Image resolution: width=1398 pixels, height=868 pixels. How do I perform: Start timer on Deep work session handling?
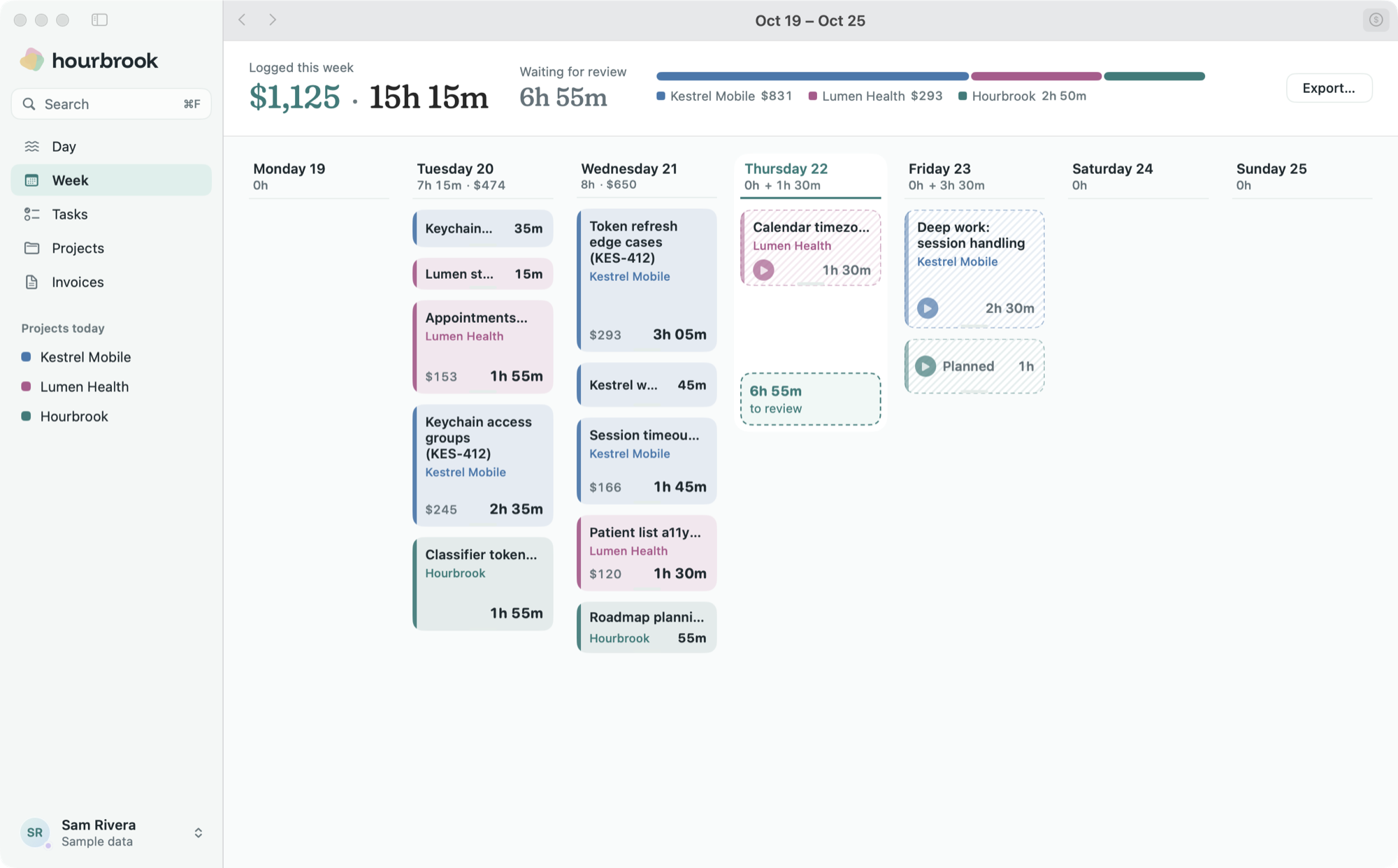(928, 308)
